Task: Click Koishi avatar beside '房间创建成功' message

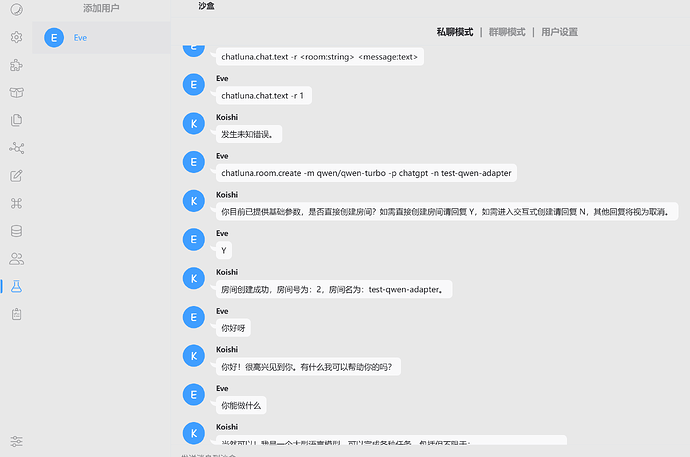Action: [x=194, y=278]
